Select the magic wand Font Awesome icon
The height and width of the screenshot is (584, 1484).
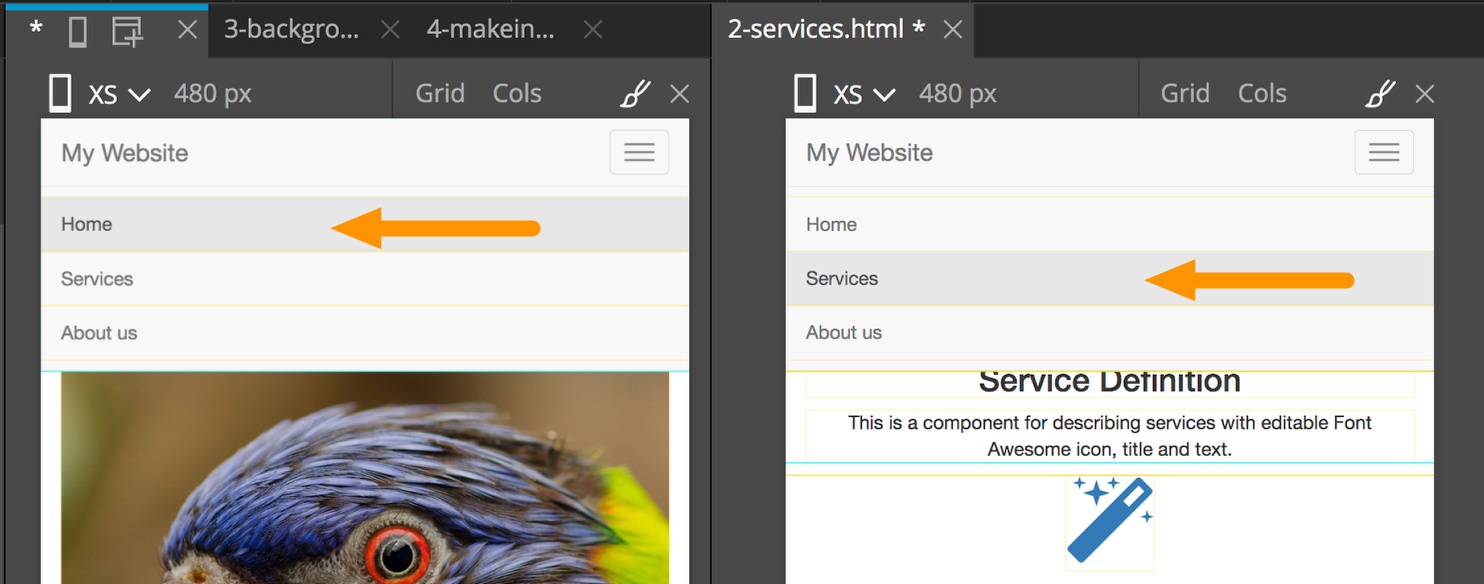point(1110,519)
